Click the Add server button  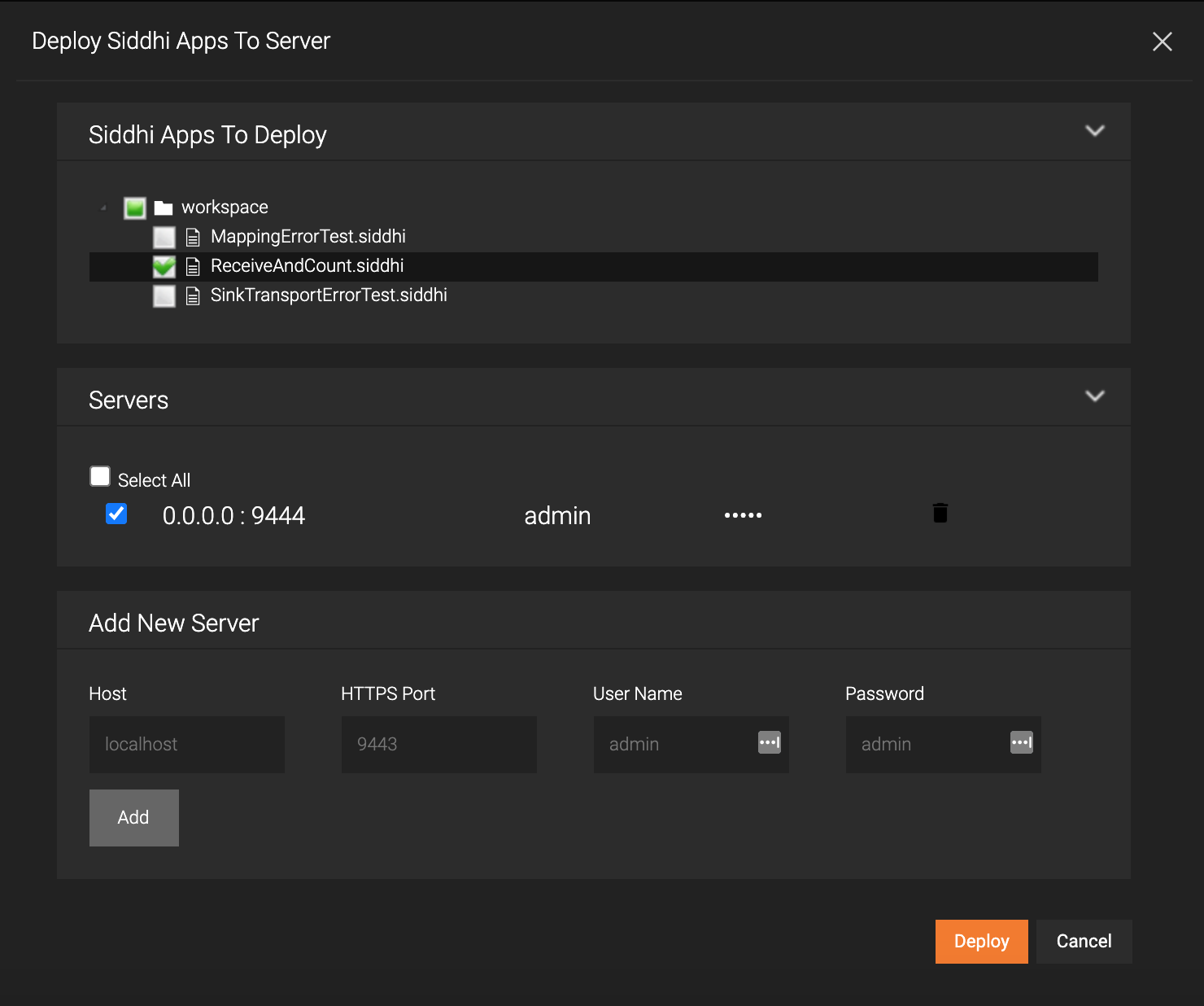click(134, 818)
